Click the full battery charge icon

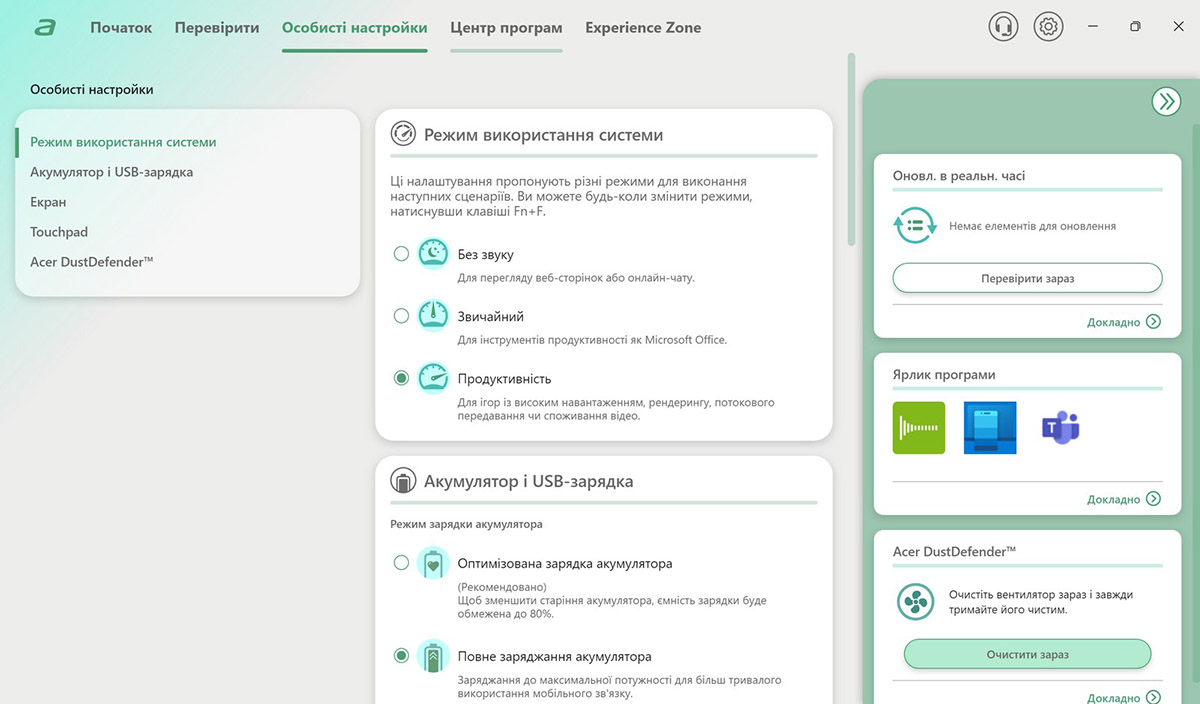click(433, 656)
